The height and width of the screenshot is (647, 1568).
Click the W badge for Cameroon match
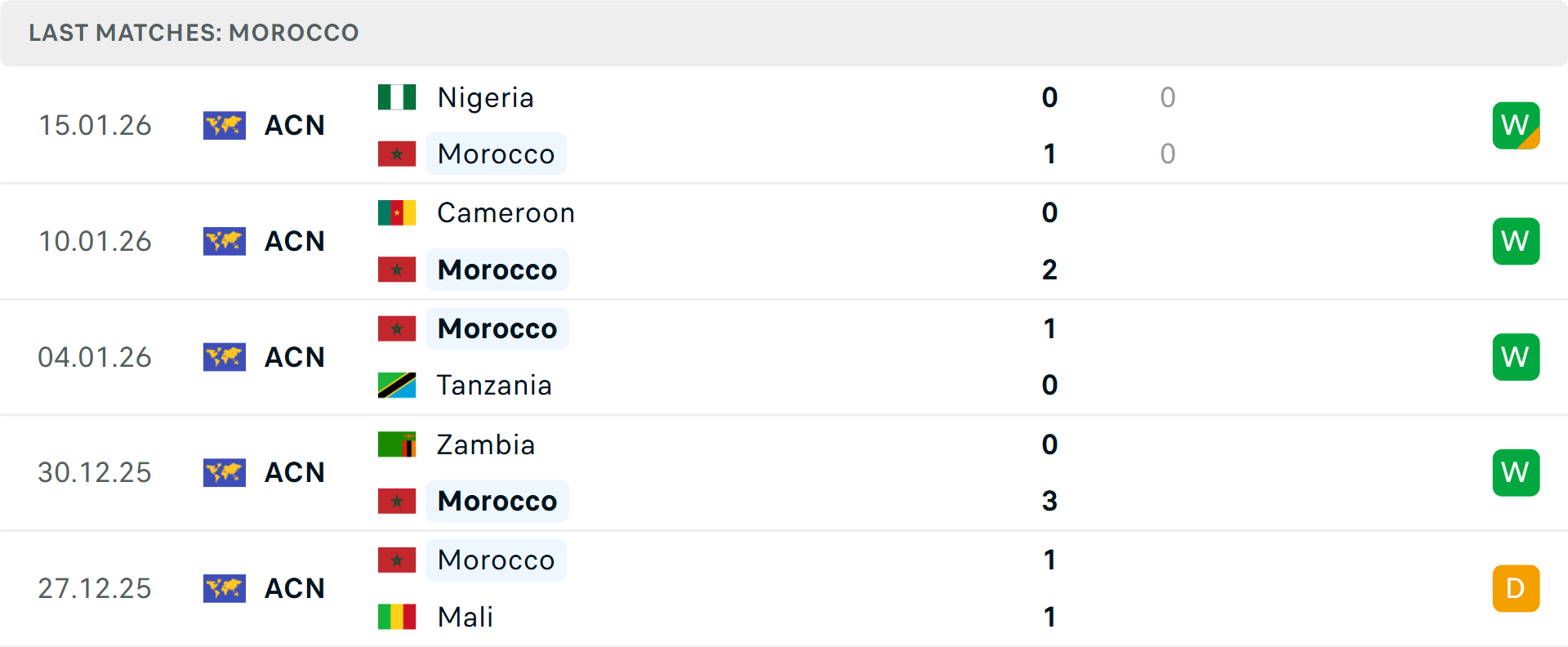1516,241
